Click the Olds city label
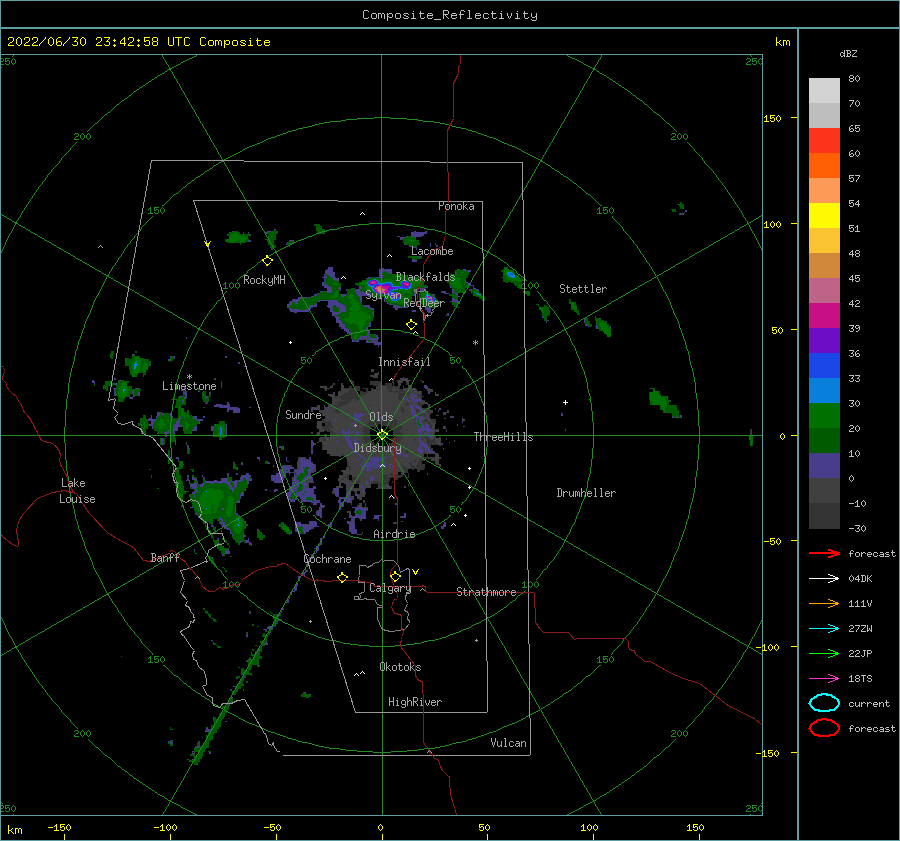 click(x=381, y=417)
